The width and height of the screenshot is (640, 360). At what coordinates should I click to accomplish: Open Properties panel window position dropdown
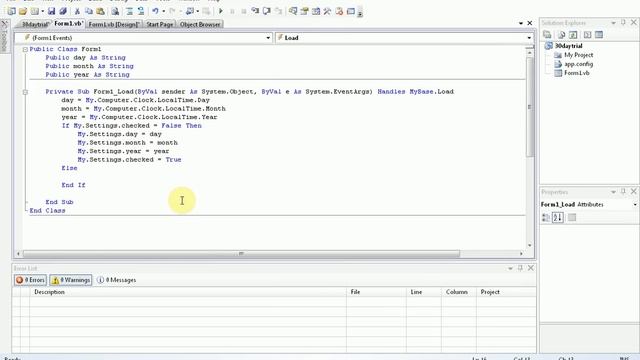613,192
